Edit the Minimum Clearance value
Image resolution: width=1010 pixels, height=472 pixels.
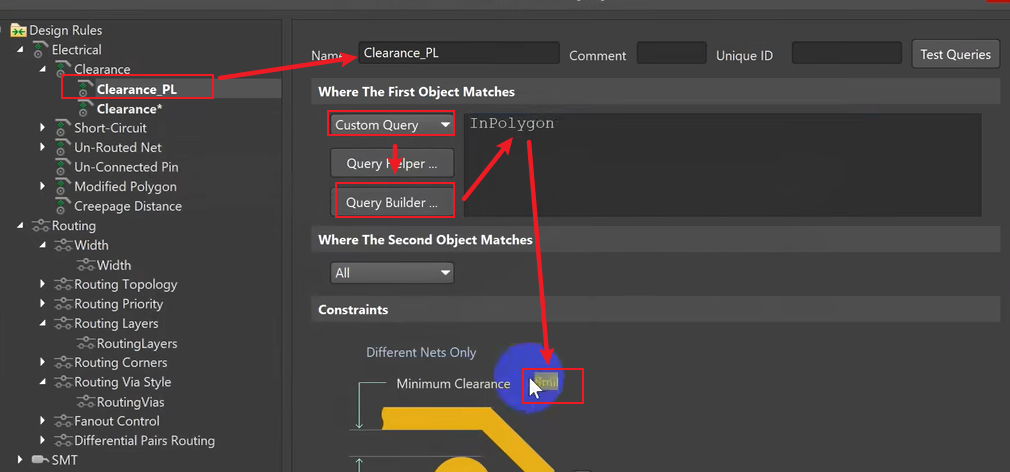point(548,384)
